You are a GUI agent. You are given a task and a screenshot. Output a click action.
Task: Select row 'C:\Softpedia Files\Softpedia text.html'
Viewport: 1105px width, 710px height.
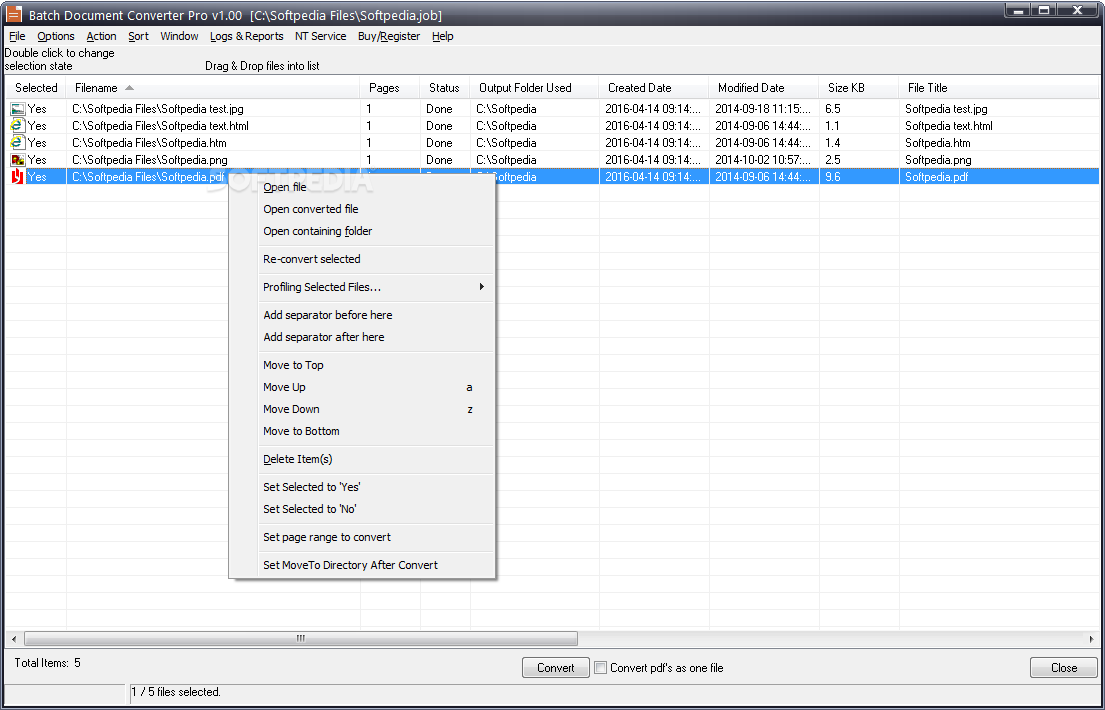pyautogui.click(x=552, y=126)
